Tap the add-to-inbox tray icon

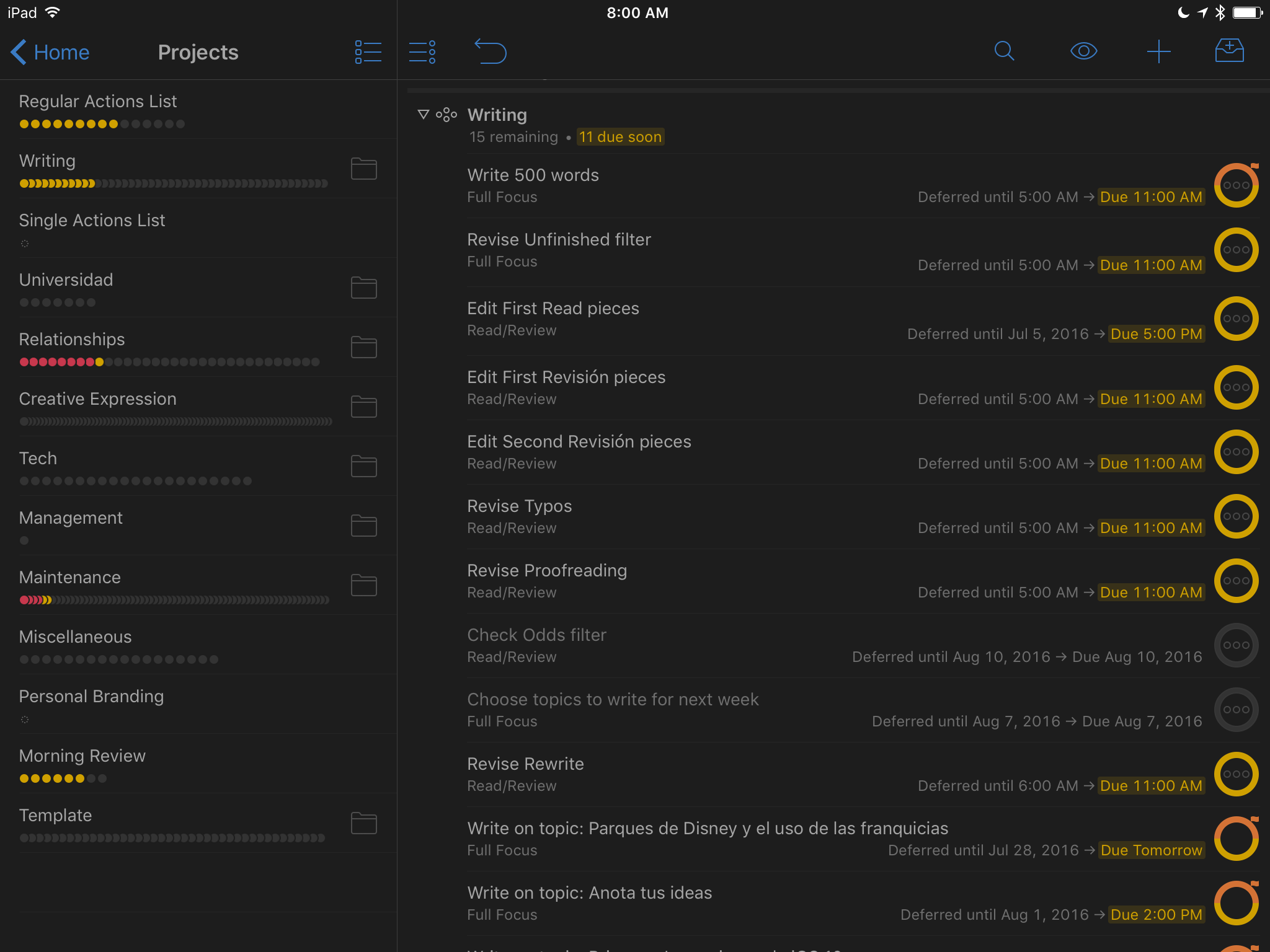pos(1229,51)
